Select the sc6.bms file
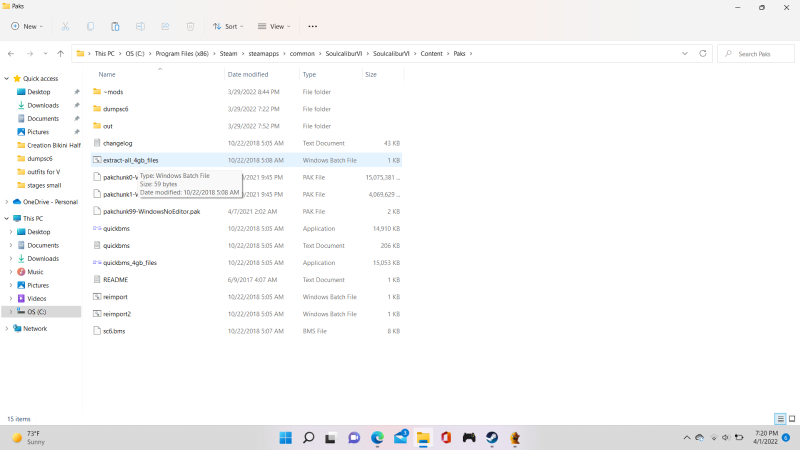Screen dimensions: 800x450 114,331
